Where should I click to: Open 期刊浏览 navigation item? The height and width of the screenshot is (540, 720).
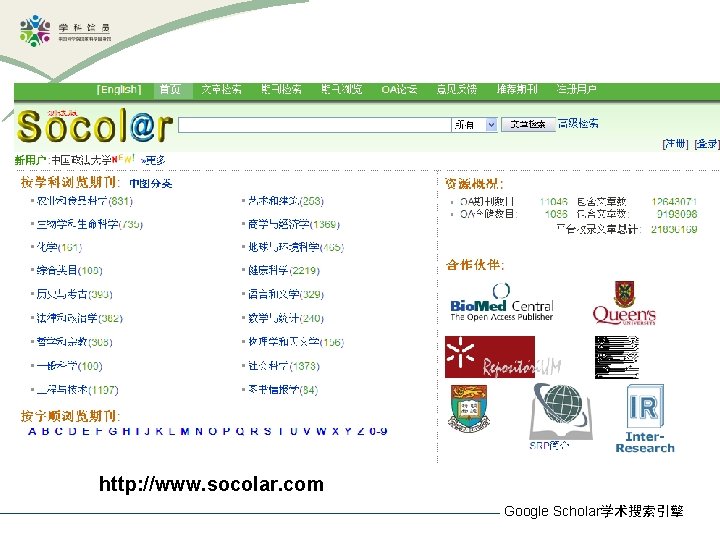coord(342,90)
